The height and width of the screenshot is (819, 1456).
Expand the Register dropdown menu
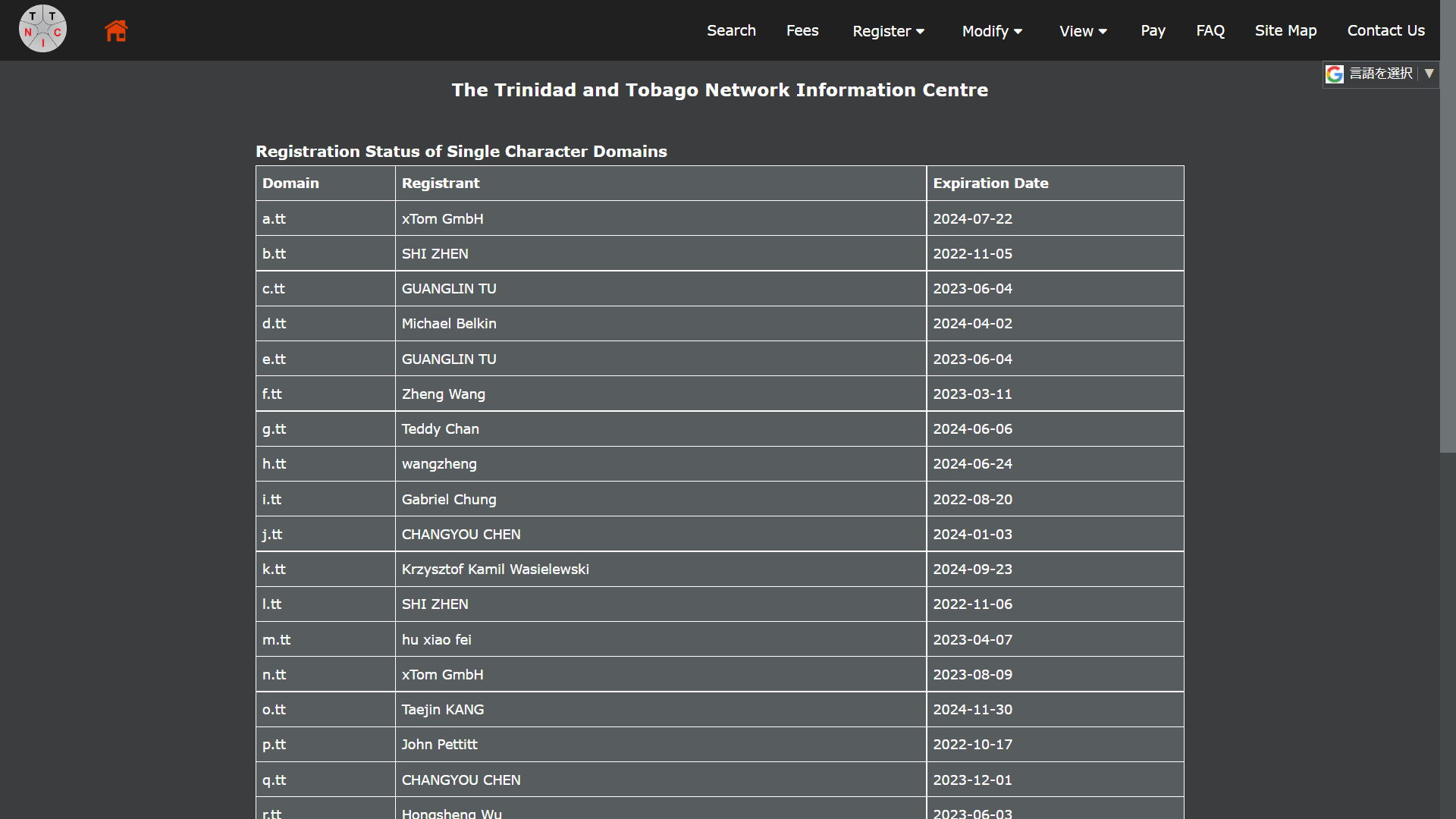click(888, 31)
